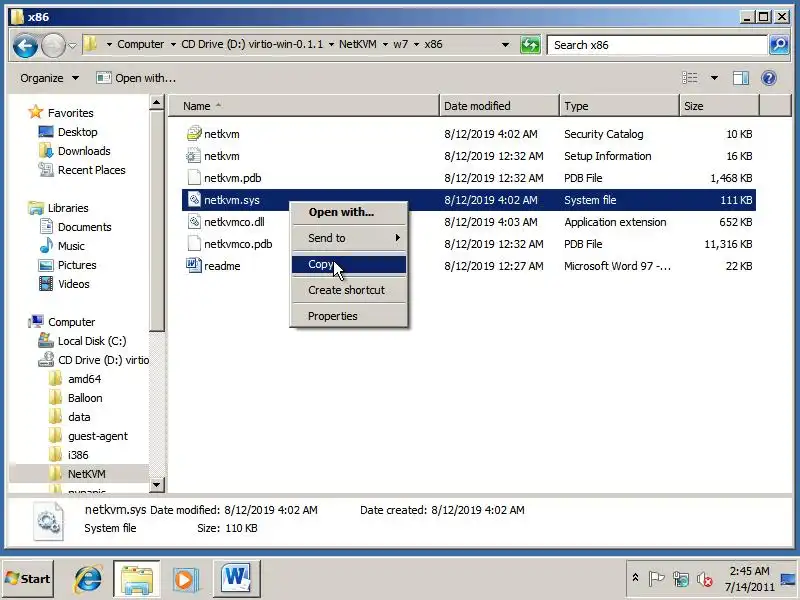
Task: Click the search magnifier button
Action: (779, 45)
